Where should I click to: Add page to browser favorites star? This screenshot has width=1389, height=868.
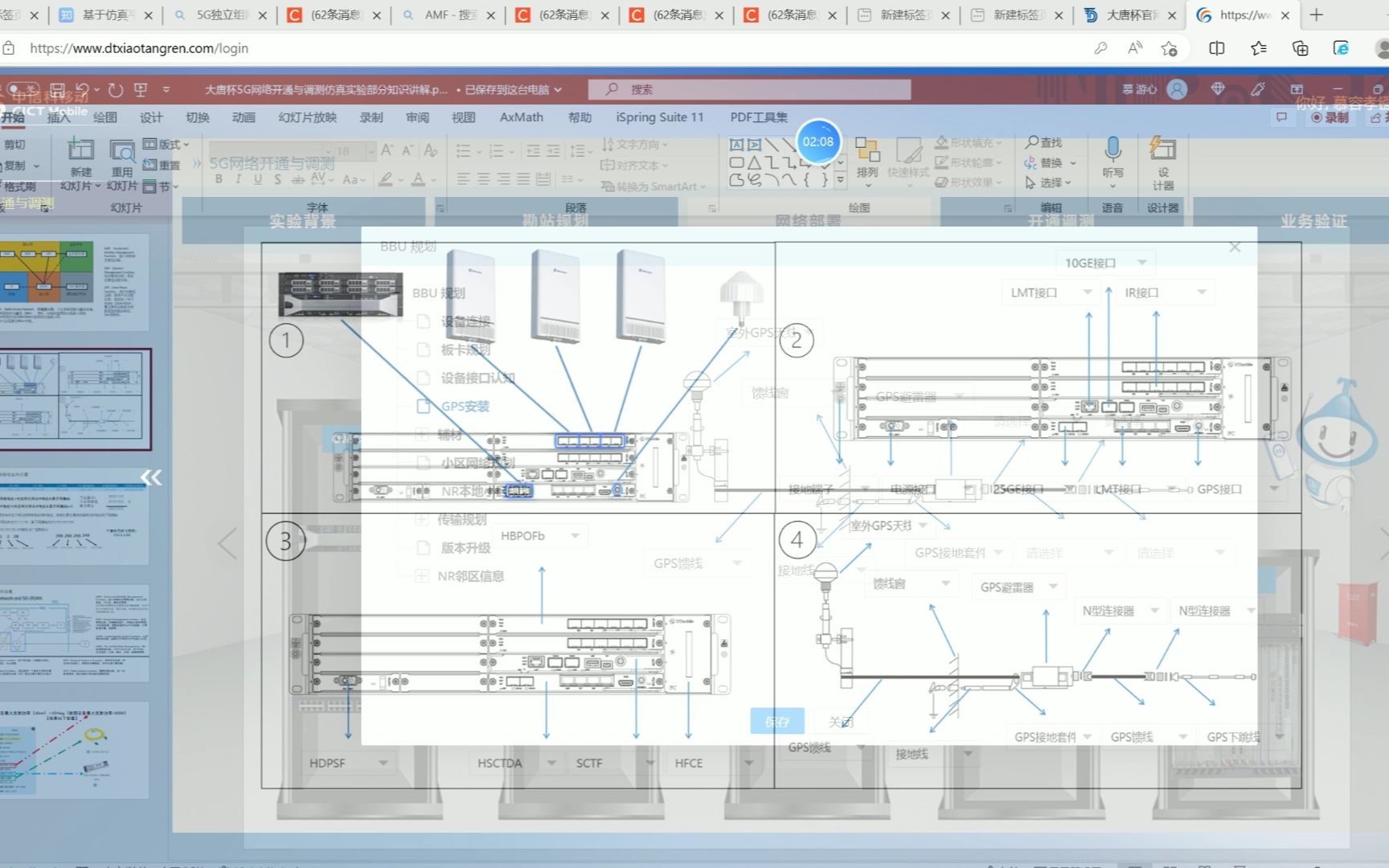(x=1170, y=48)
